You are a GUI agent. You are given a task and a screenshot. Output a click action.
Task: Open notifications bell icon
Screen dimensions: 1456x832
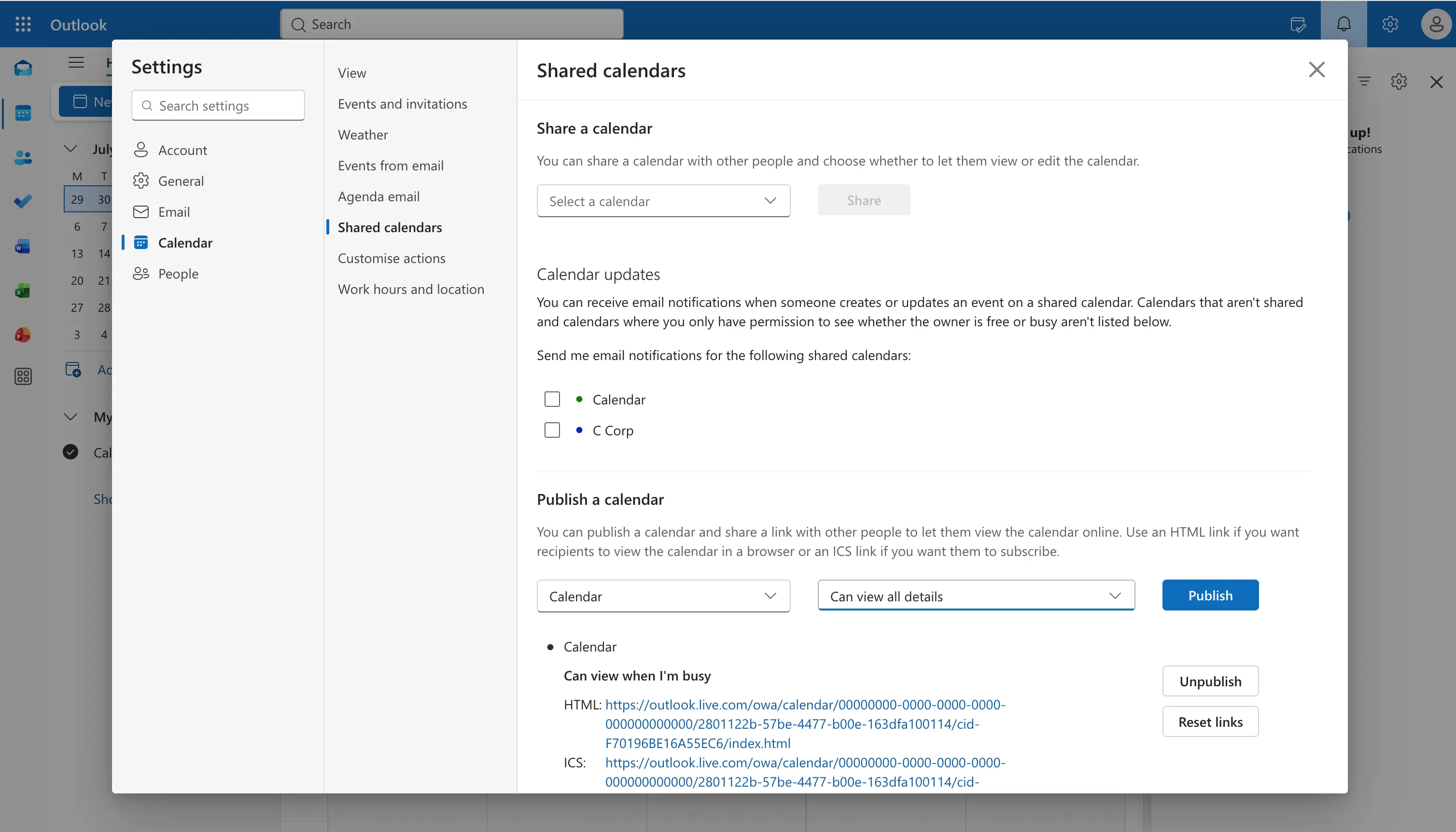(x=1344, y=24)
